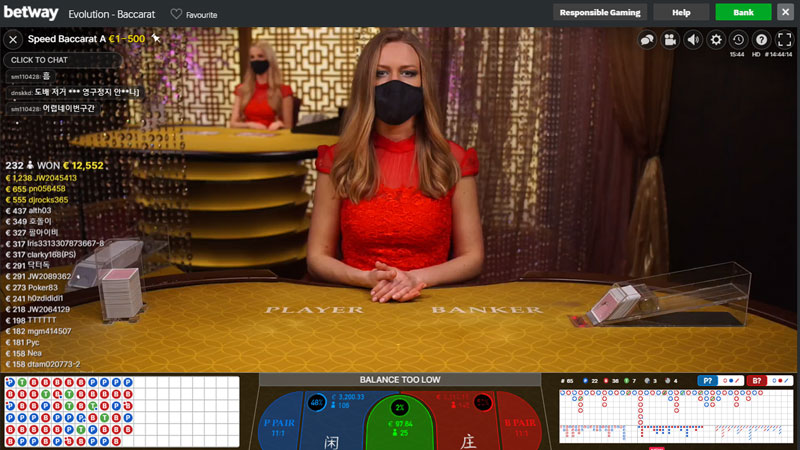Click the BALANCE TOO LOW banner
The height and width of the screenshot is (450, 800).
click(399, 380)
